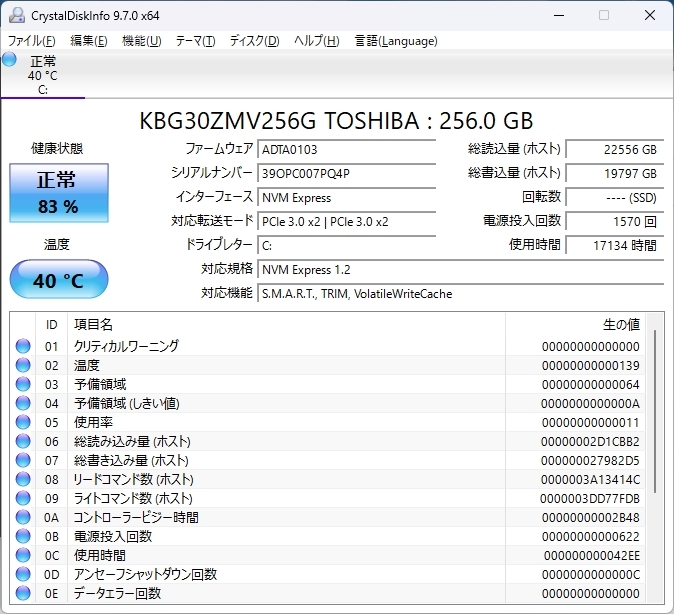Click the 対応転送モード field PCIe 3.0 x2

(346, 222)
